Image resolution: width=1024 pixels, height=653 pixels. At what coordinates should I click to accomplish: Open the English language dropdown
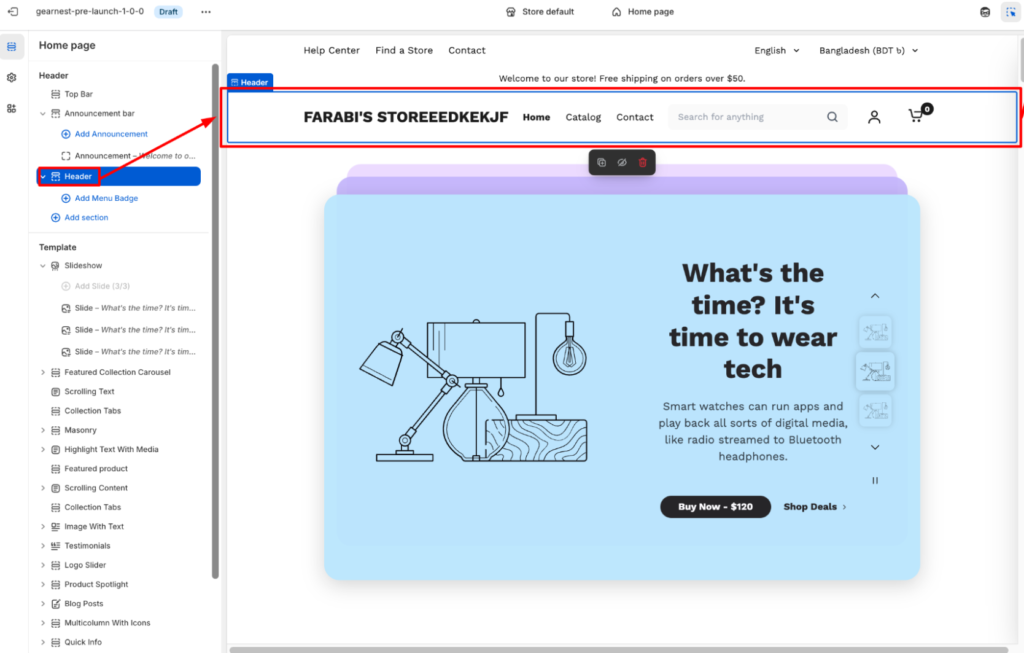(x=777, y=50)
